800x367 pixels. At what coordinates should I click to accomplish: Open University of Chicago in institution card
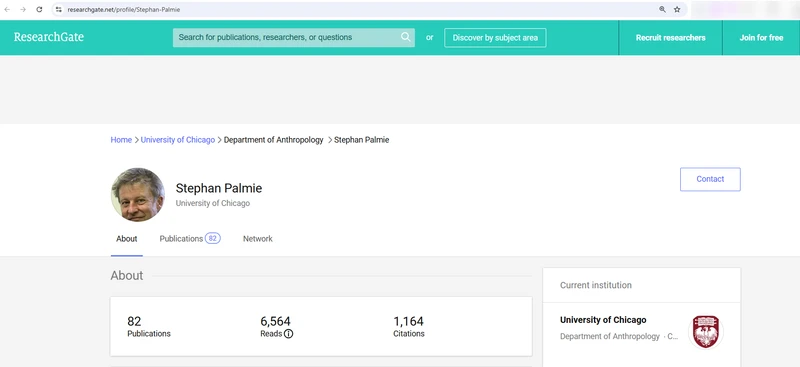click(x=603, y=320)
